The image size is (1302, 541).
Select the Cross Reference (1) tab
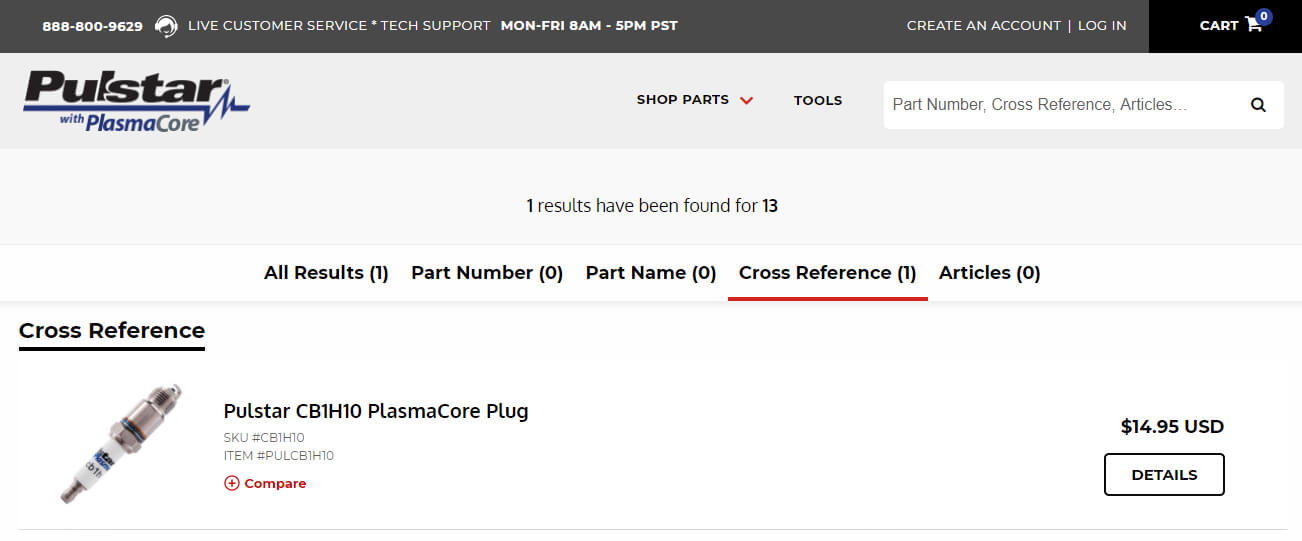[828, 272]
